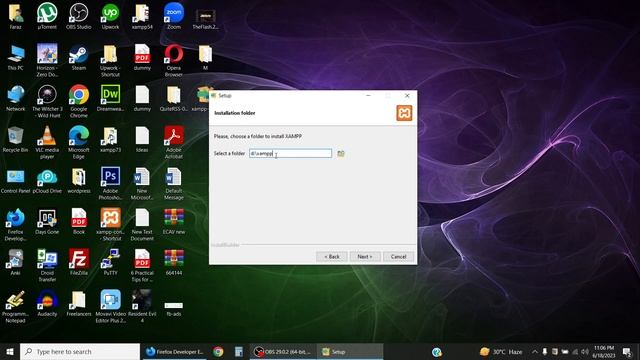640x360 pixels.
Task: Select the pCloud Drive desktop icon
Action: [47, 180]
